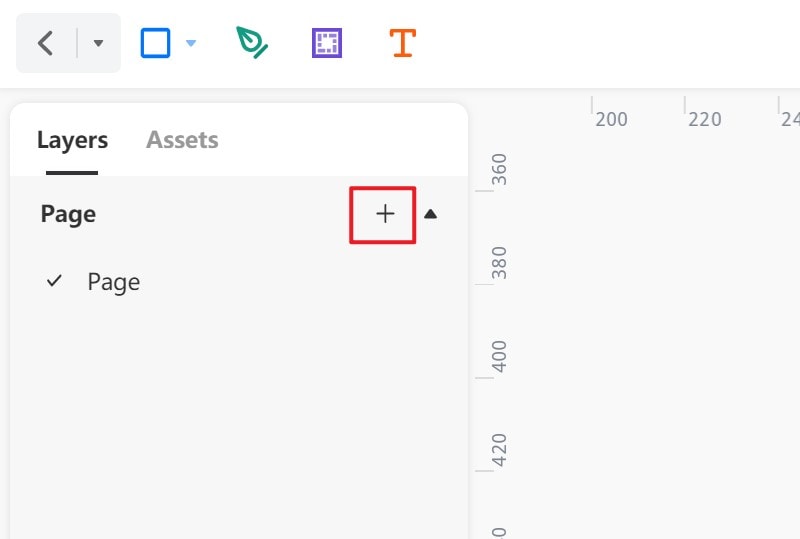Click the 420 mark on vertical ruler
Image resolution: width=800 pixels, height=539 pixels.
(x=498, y=450)
